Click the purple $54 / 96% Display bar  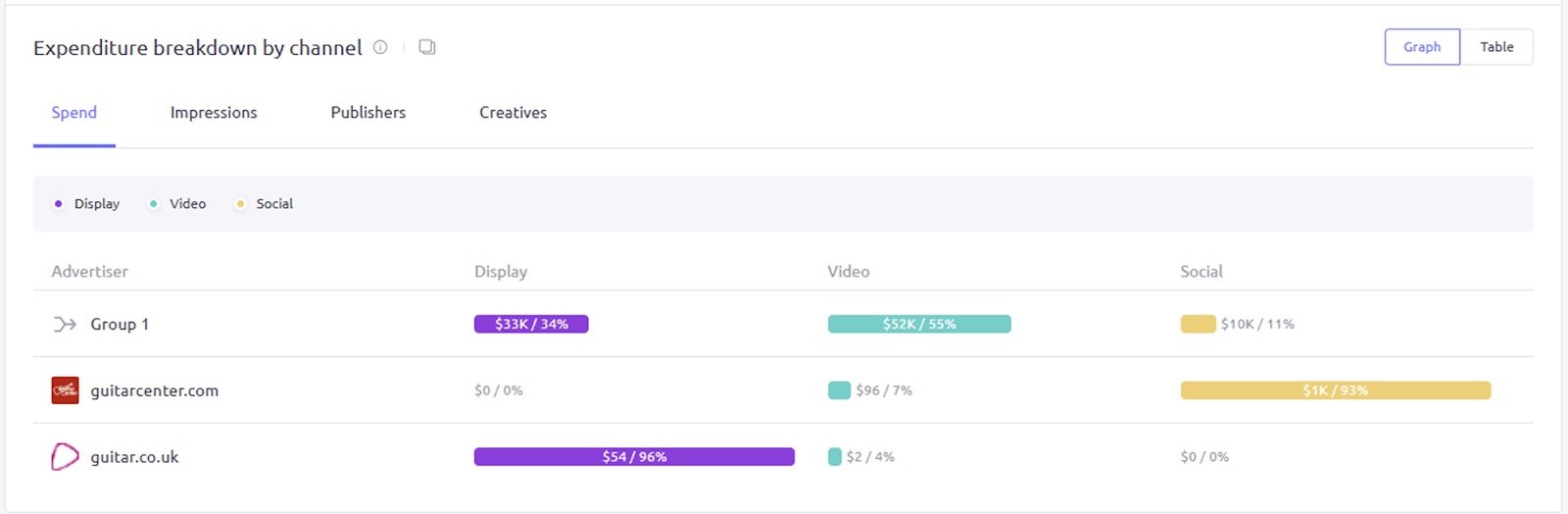634,457
